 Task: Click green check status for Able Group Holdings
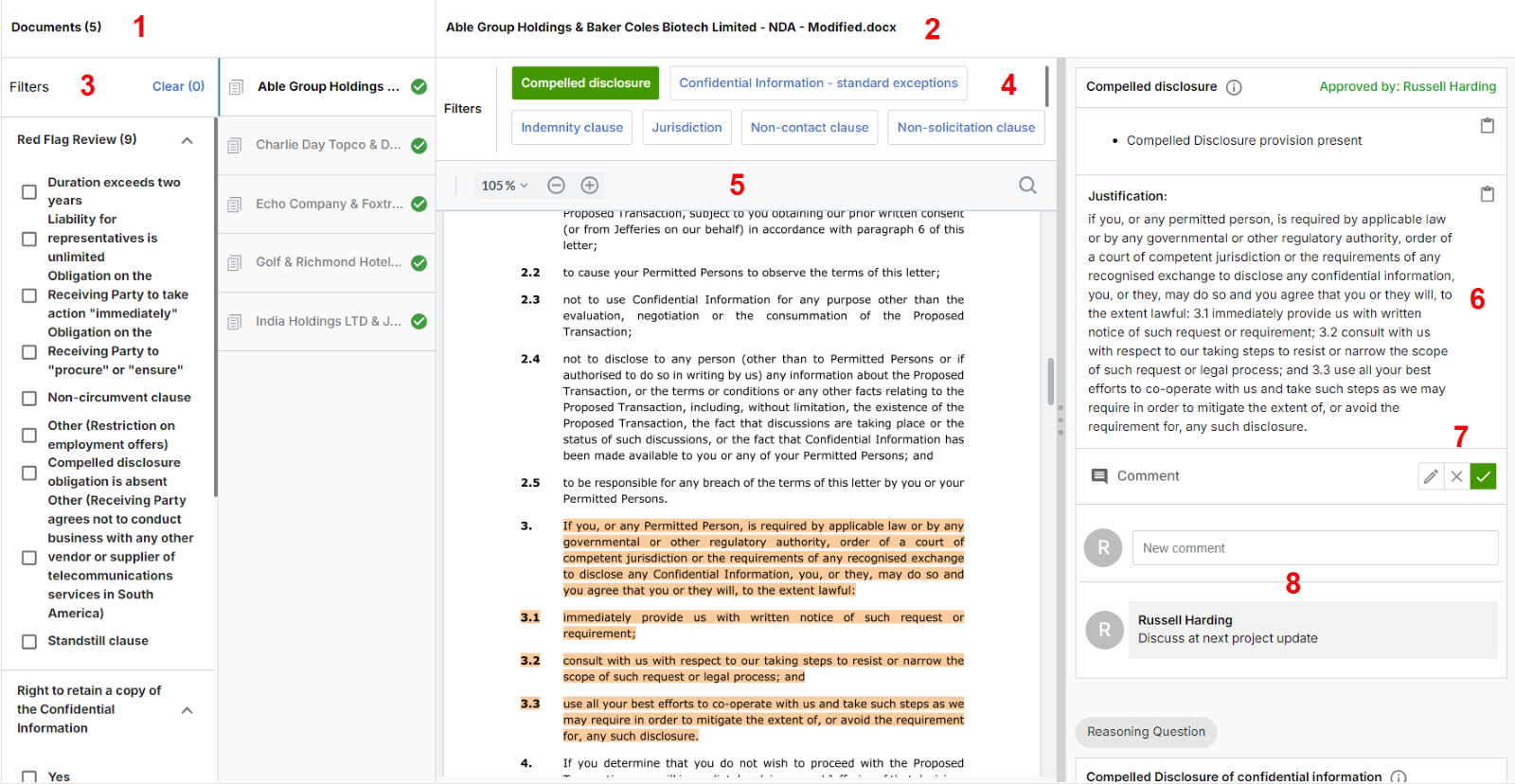[x=419, y=87]
